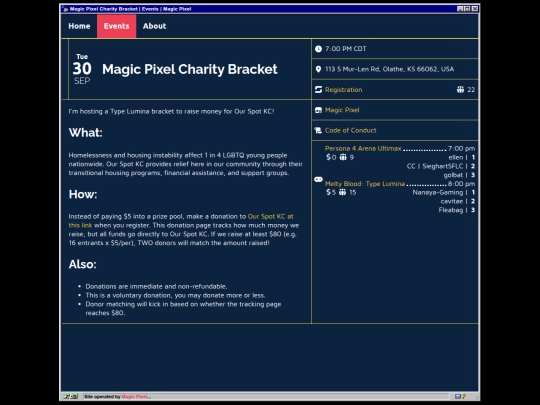The image size is (540, 405).
Task: Click the gamepad icon beside Melty Blood
Action: click(318, 179)
